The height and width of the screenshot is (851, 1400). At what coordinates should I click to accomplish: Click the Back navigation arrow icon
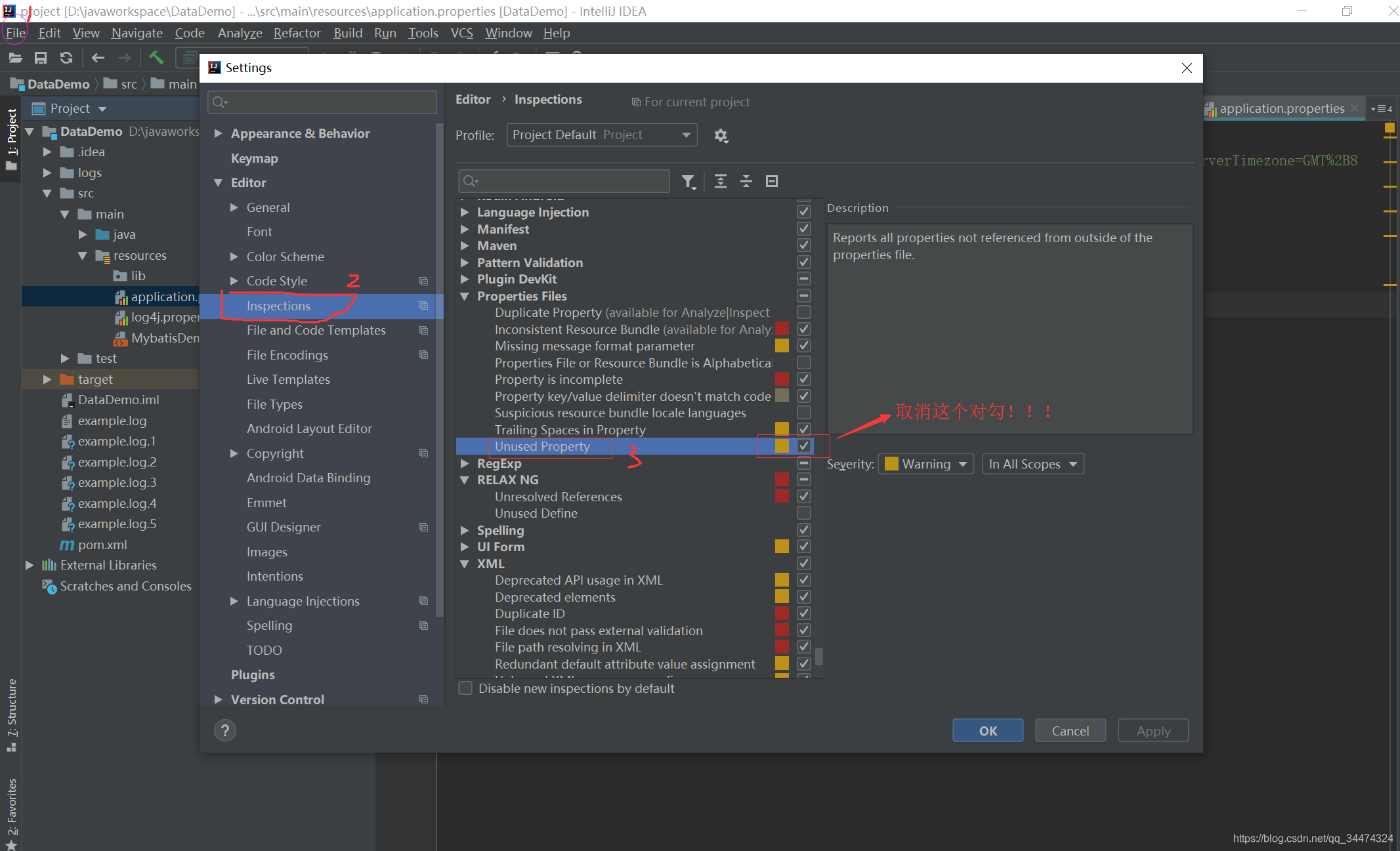pos(98,58)
